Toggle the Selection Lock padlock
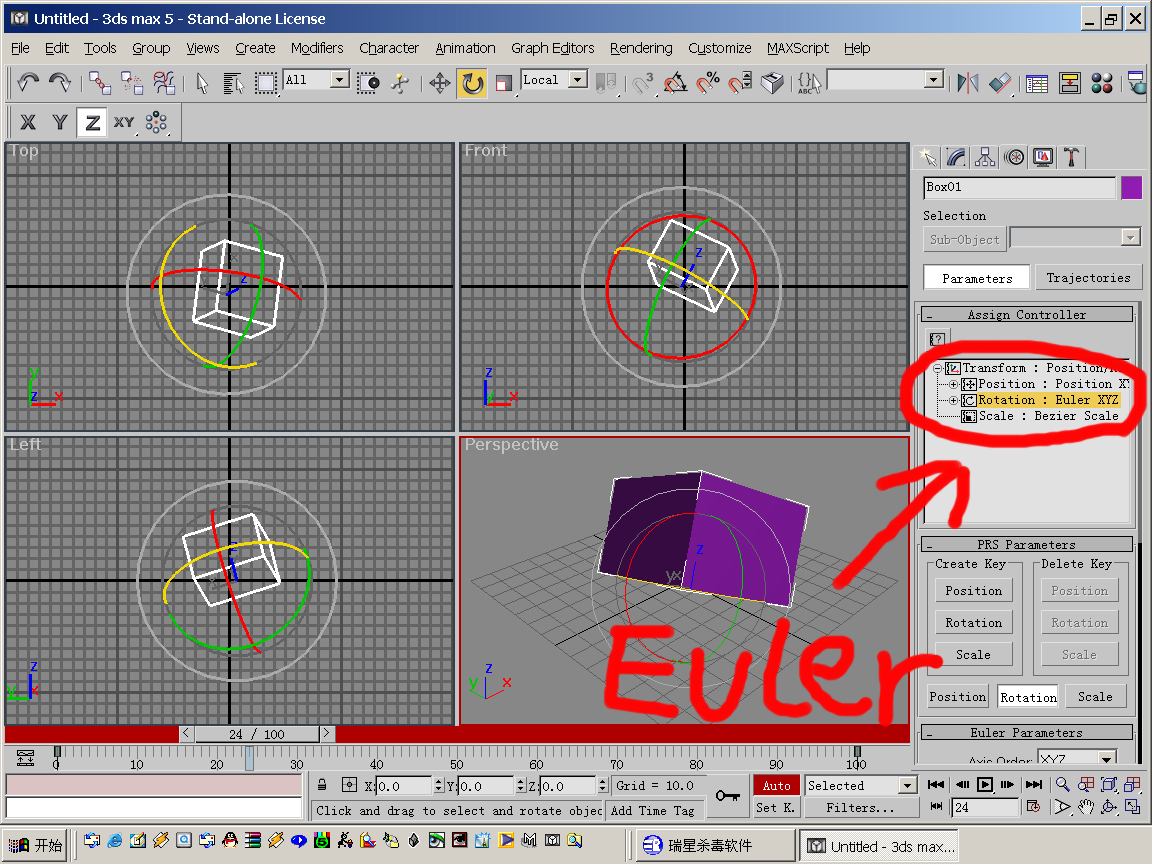Image resolution: width=1152 pixels, height=864 pixels. click(x=322, y=785)
